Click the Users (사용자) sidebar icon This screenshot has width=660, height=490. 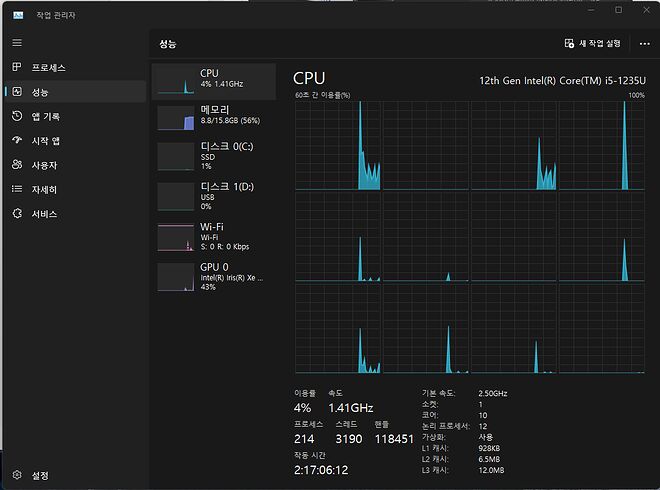pos(17,165)
